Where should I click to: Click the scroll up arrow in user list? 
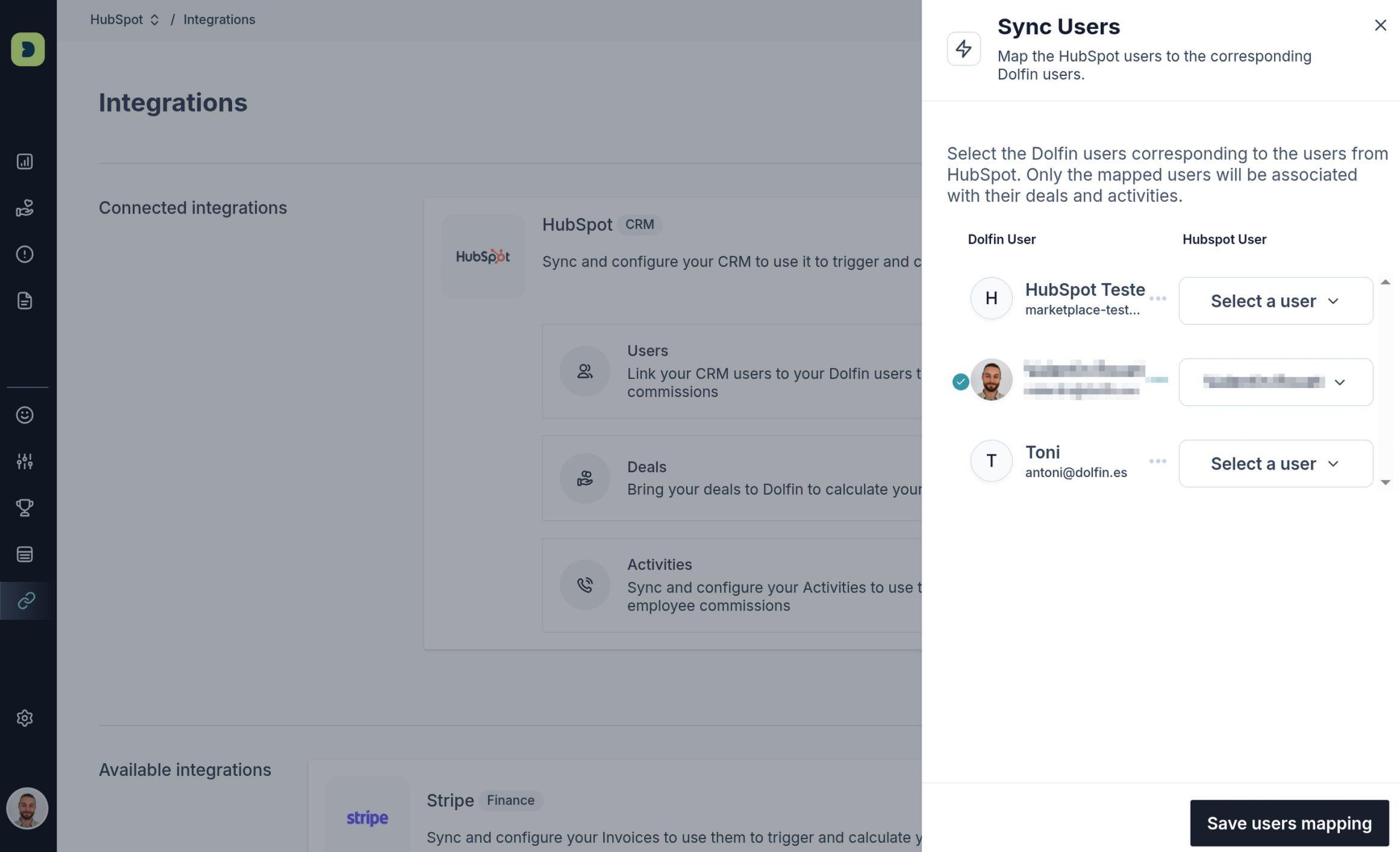[x=1385, y=282]
